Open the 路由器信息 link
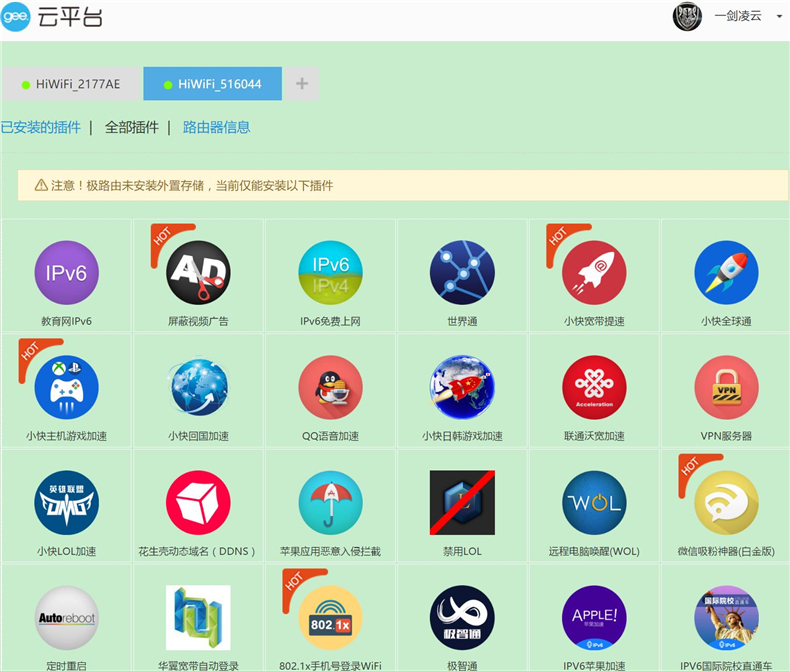This screenshot has height=671, width=790. click(216, 127)
